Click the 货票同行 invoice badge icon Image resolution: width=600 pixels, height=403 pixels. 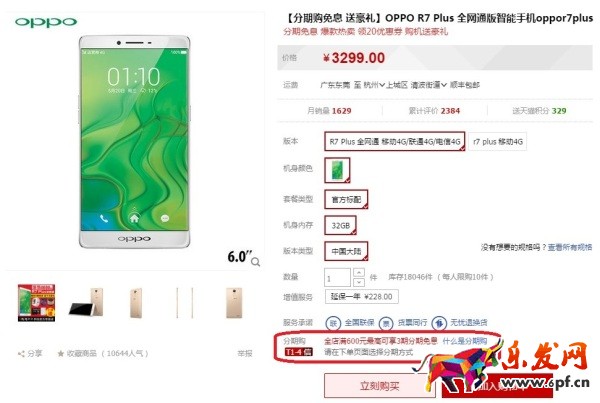(x=386, y=323)
